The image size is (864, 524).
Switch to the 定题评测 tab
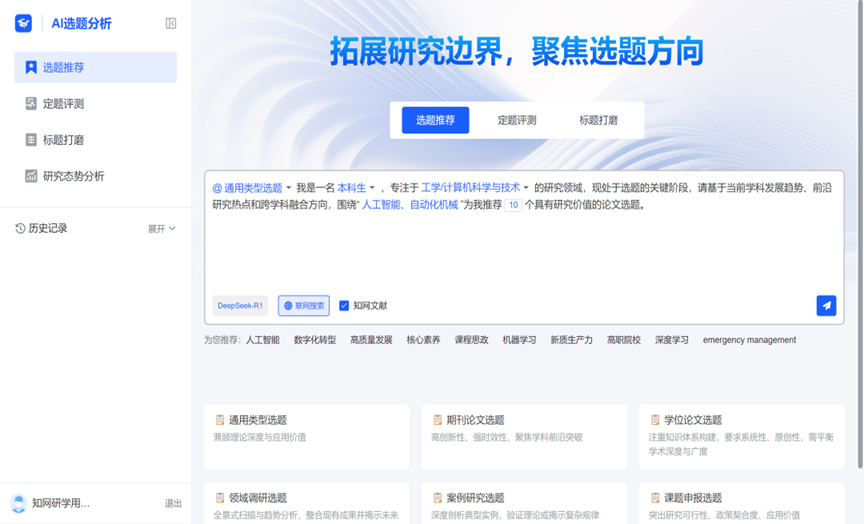click(x=517, y=120)
